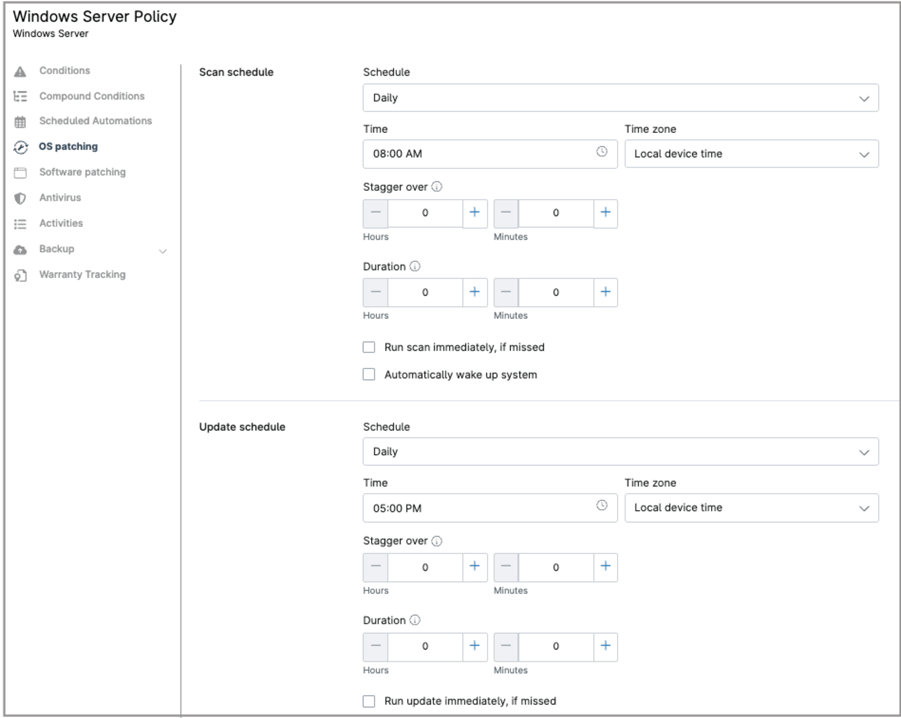The height and width of the screenshot is (718, 901).
Task: Increase Update schedule Duration minutes
Action: [x=605, y=647]
